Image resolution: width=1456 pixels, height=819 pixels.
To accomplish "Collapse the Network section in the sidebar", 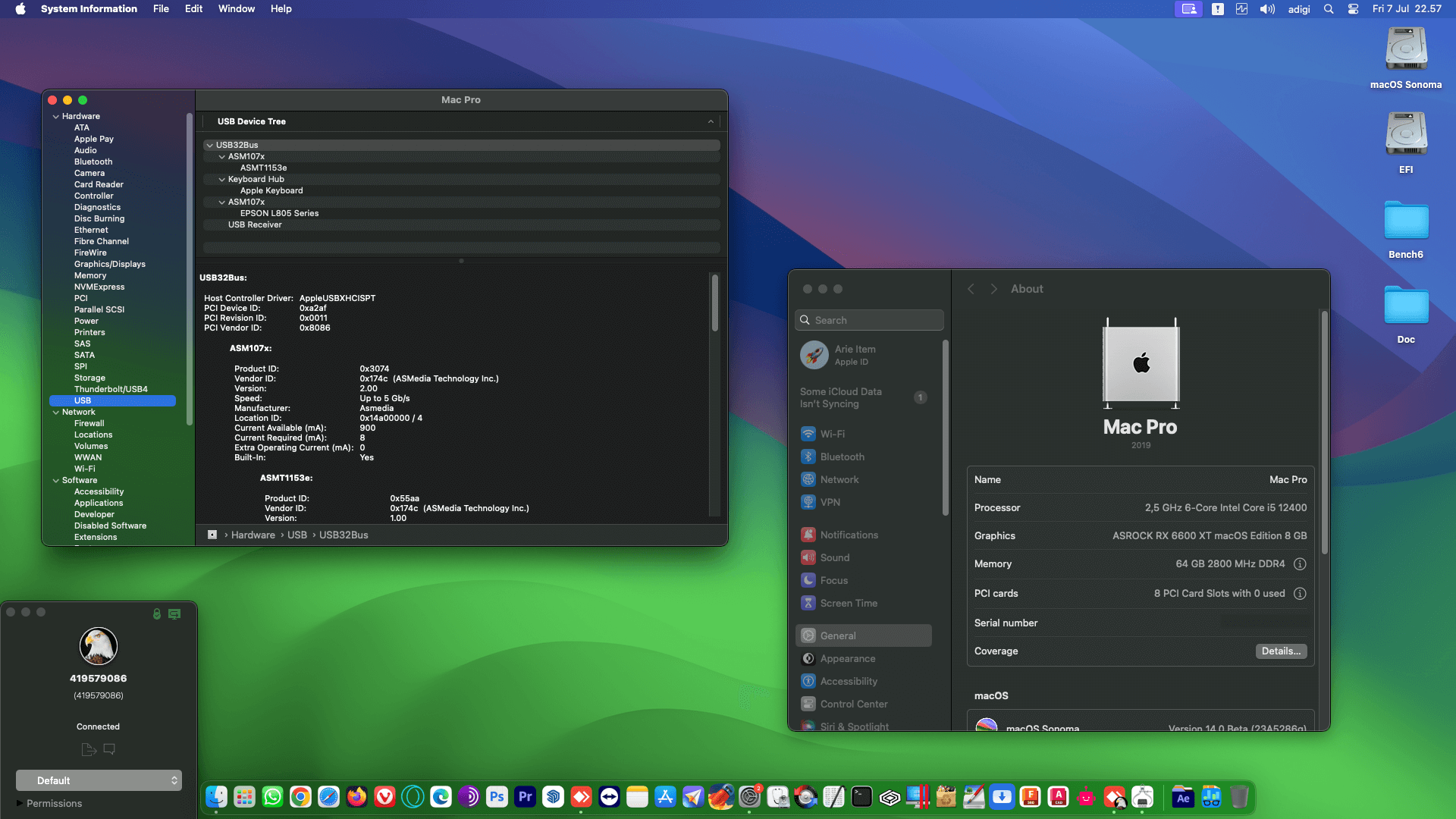I will [x=56, y=413].
